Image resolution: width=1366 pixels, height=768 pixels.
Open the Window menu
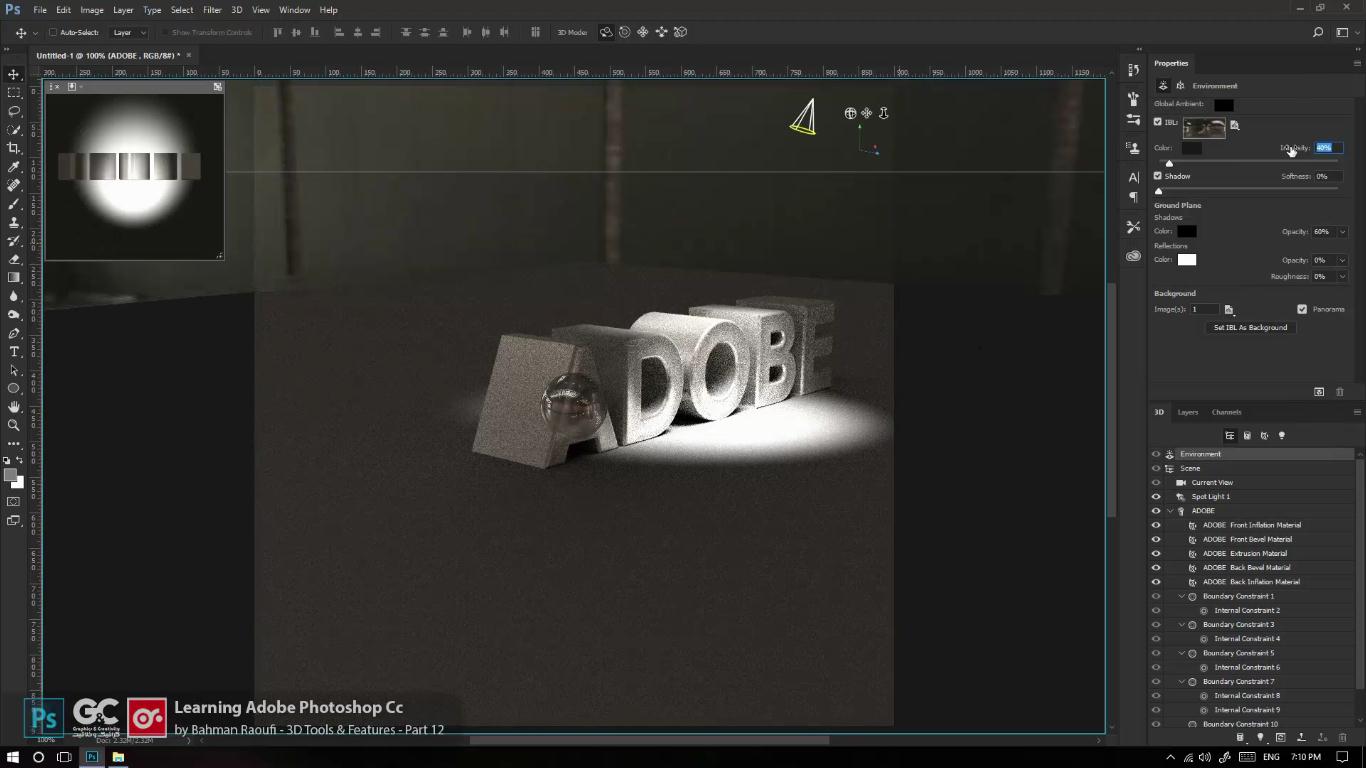point(294,10)
